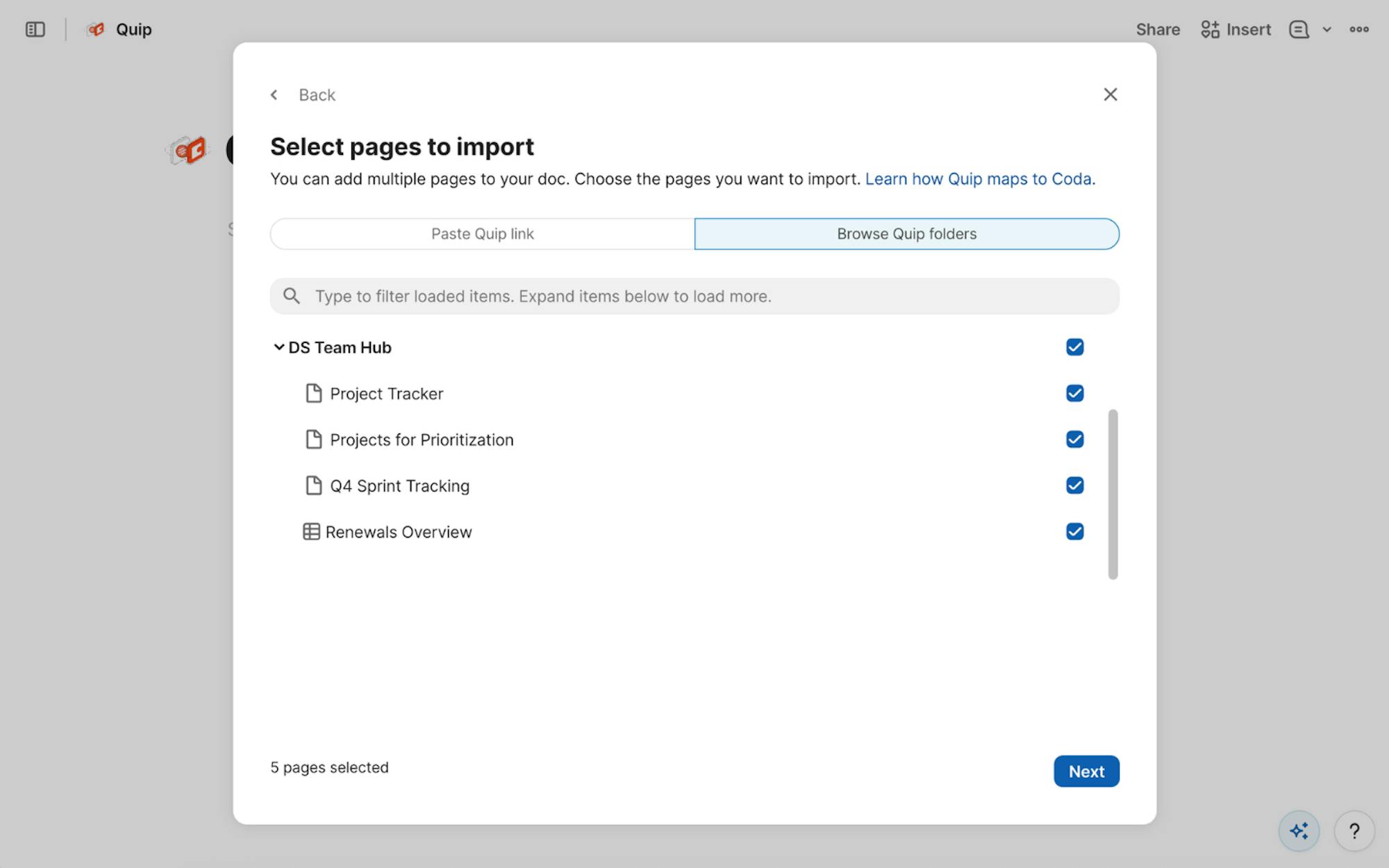Open the help question mark button
1389x868 pixels.
click(1354, 831)
